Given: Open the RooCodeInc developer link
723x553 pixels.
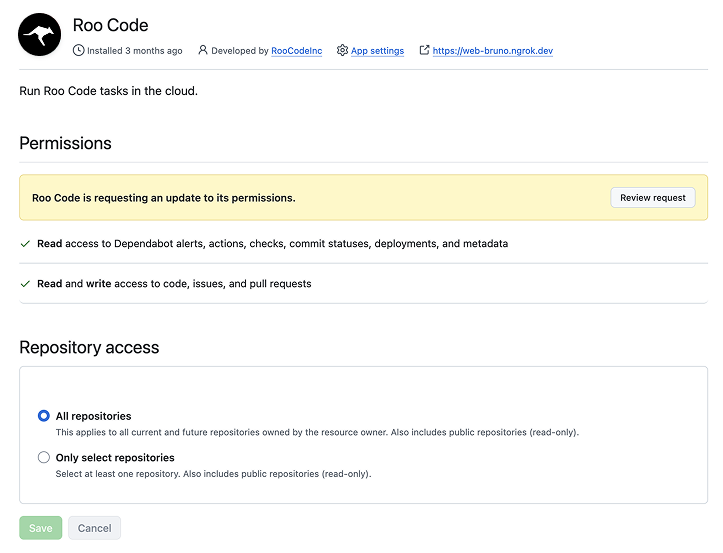Looking at the screenshot, I should click(x=296, y=51).
